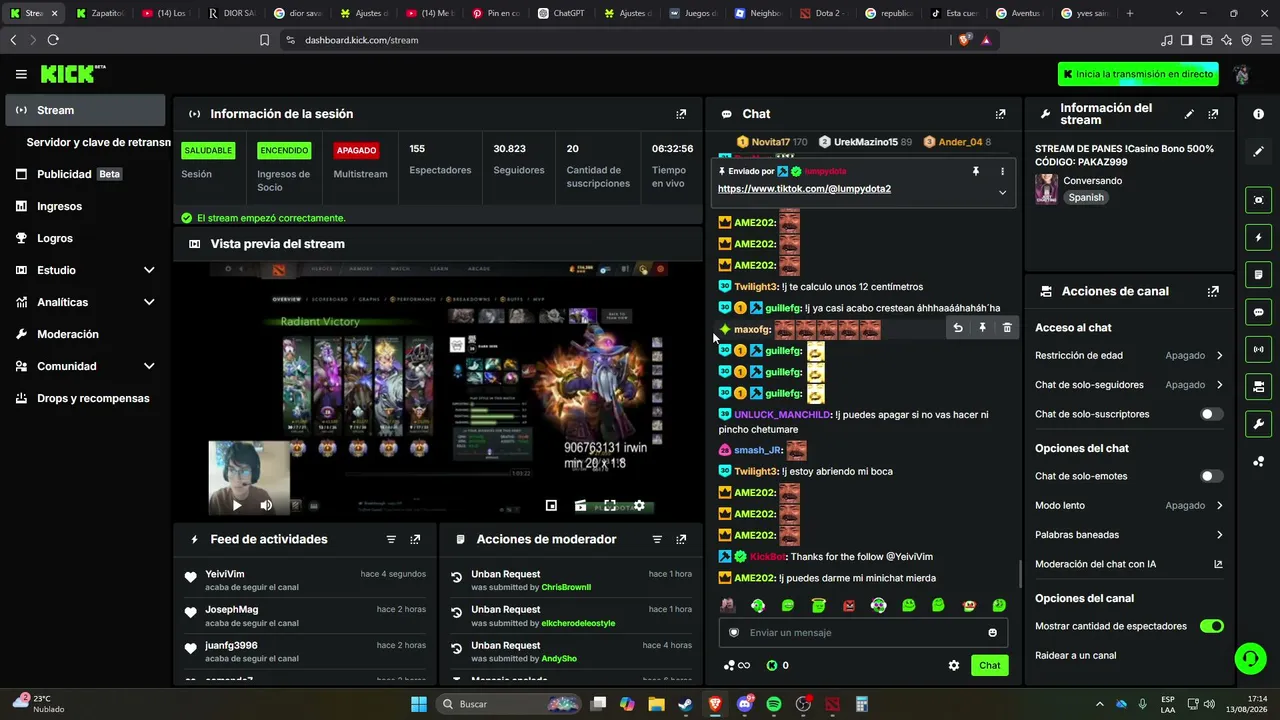The image size is (1280, 720).
Task: Go to Publicidad Beta page
Action: point(85,174)
